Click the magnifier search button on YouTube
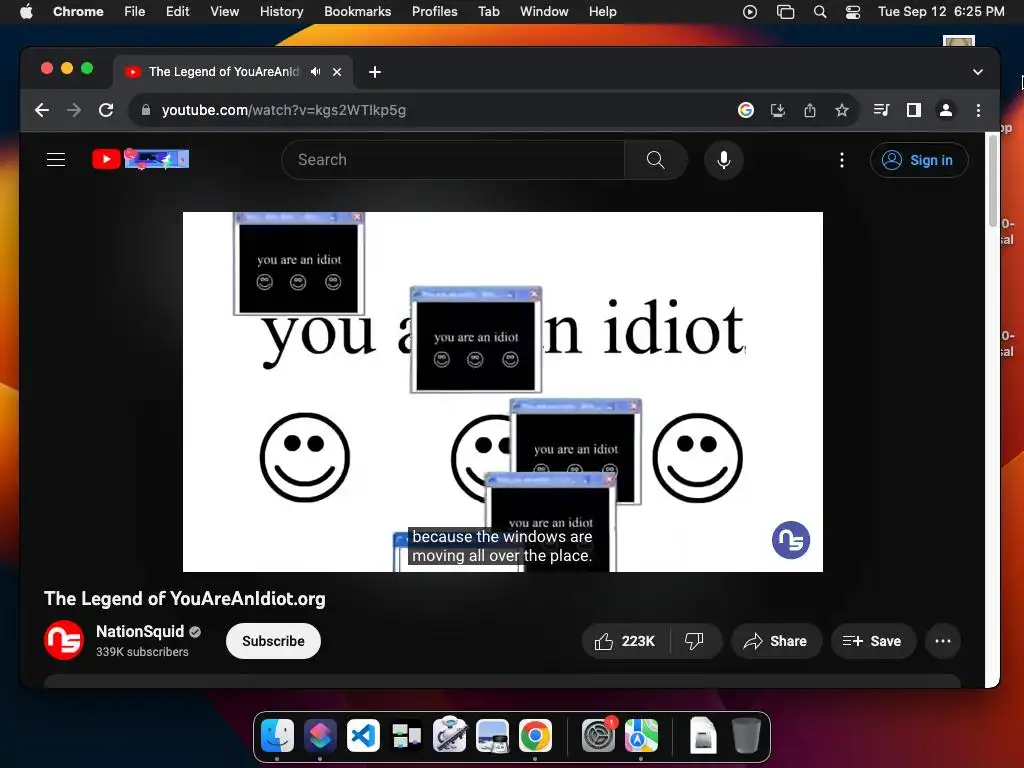1024x768 pixels. 655,159
